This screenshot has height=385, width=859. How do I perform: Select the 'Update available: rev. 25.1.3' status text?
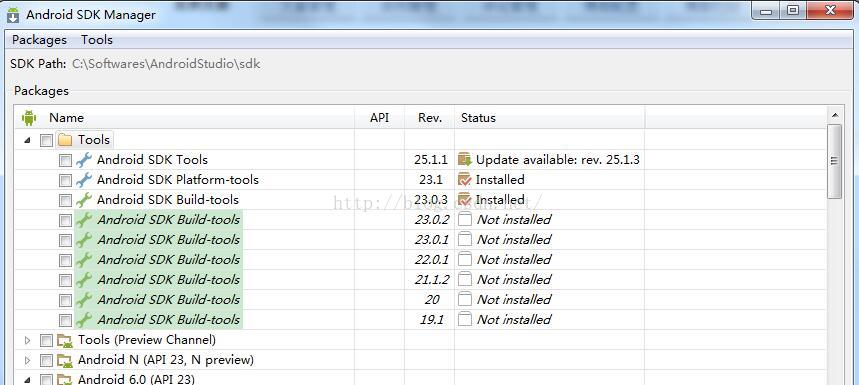tap(558, 160)
